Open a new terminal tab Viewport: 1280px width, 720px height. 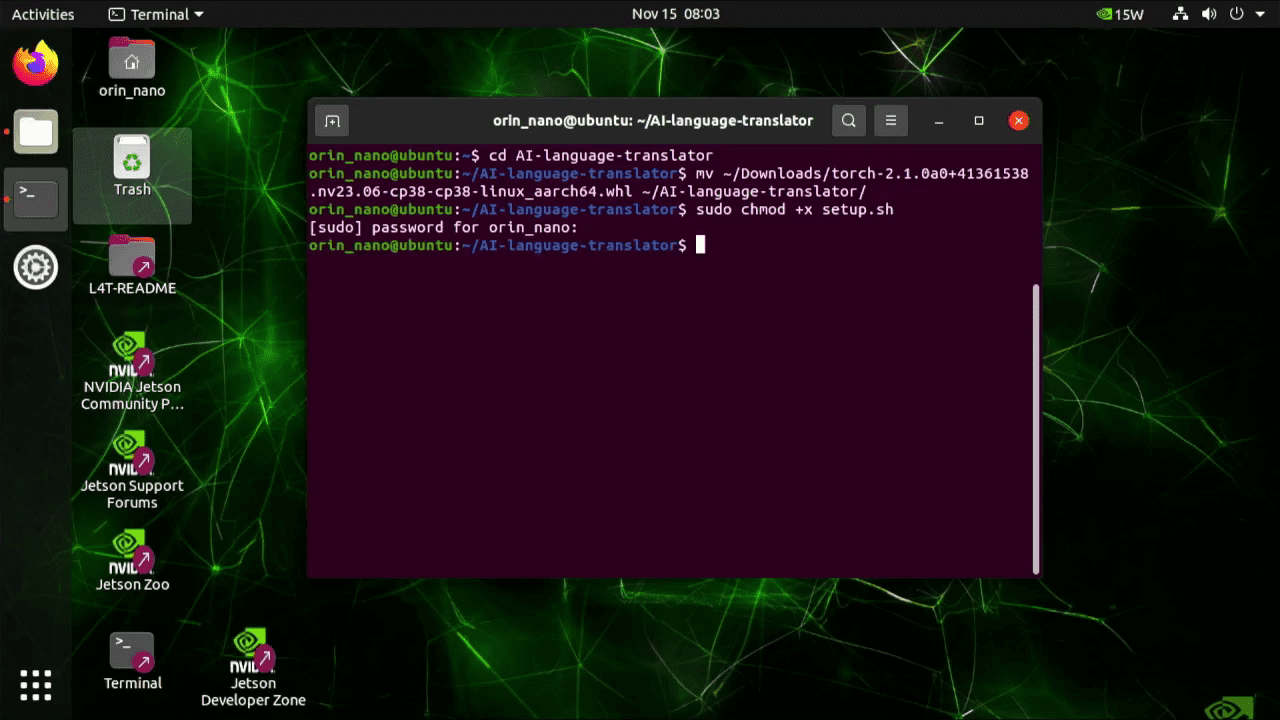(331, 120)
